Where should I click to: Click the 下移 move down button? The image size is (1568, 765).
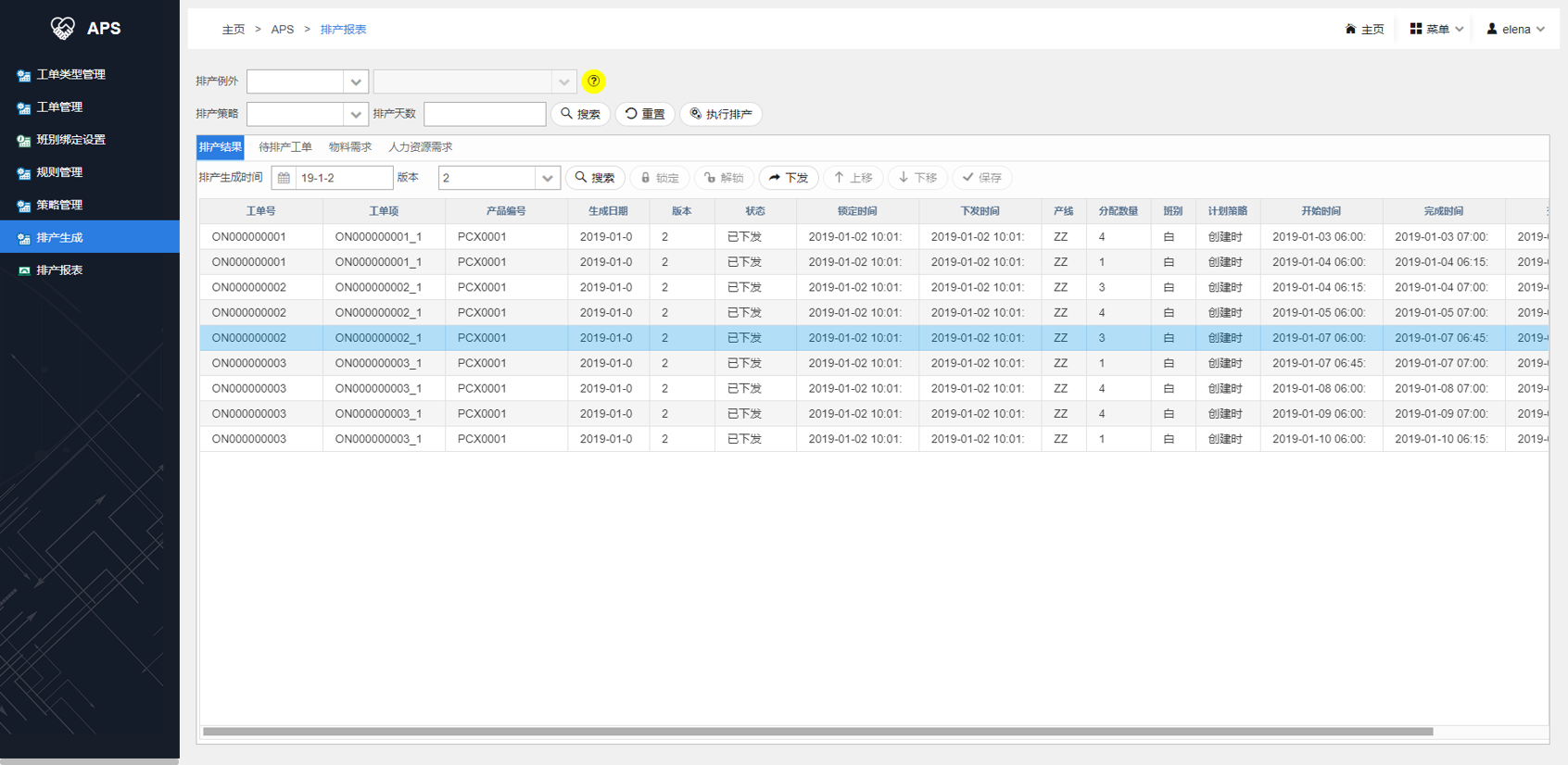click(917, 178)
